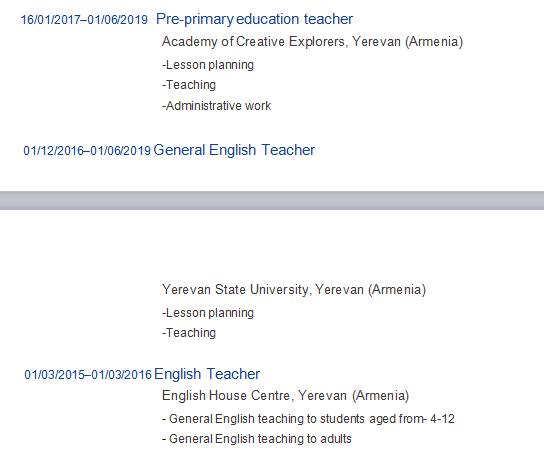The height and width of the screenshot is (455, 544).
Task: Click General English teaching to adults line
Action: pyautogui.click(x=257, y=439)
